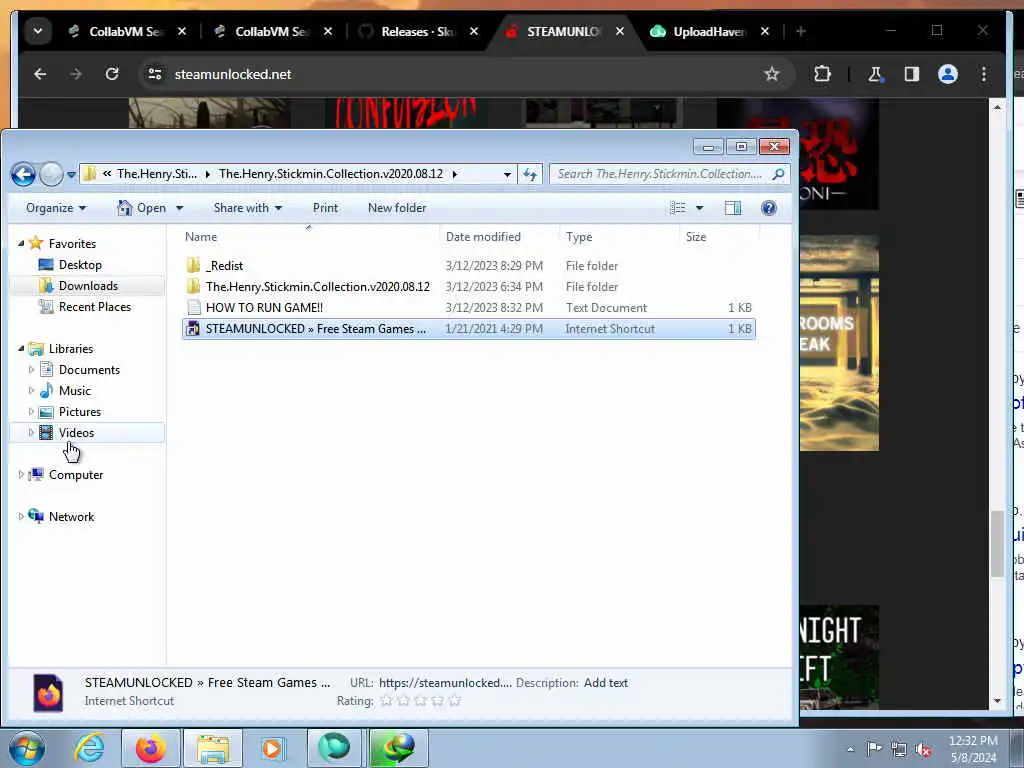
Task: Open the Chrome three-dot menu
Action: [x=984, y=74]
